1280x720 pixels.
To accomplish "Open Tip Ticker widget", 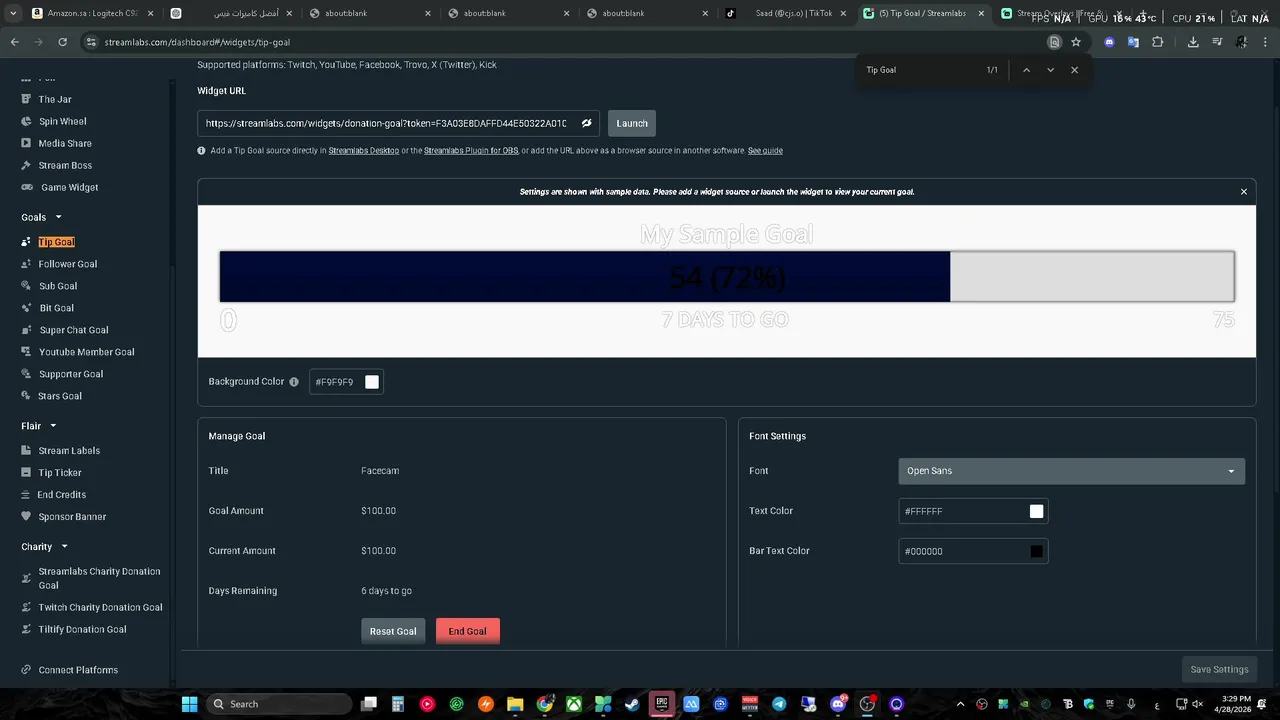I will click(x=60, y=473).
